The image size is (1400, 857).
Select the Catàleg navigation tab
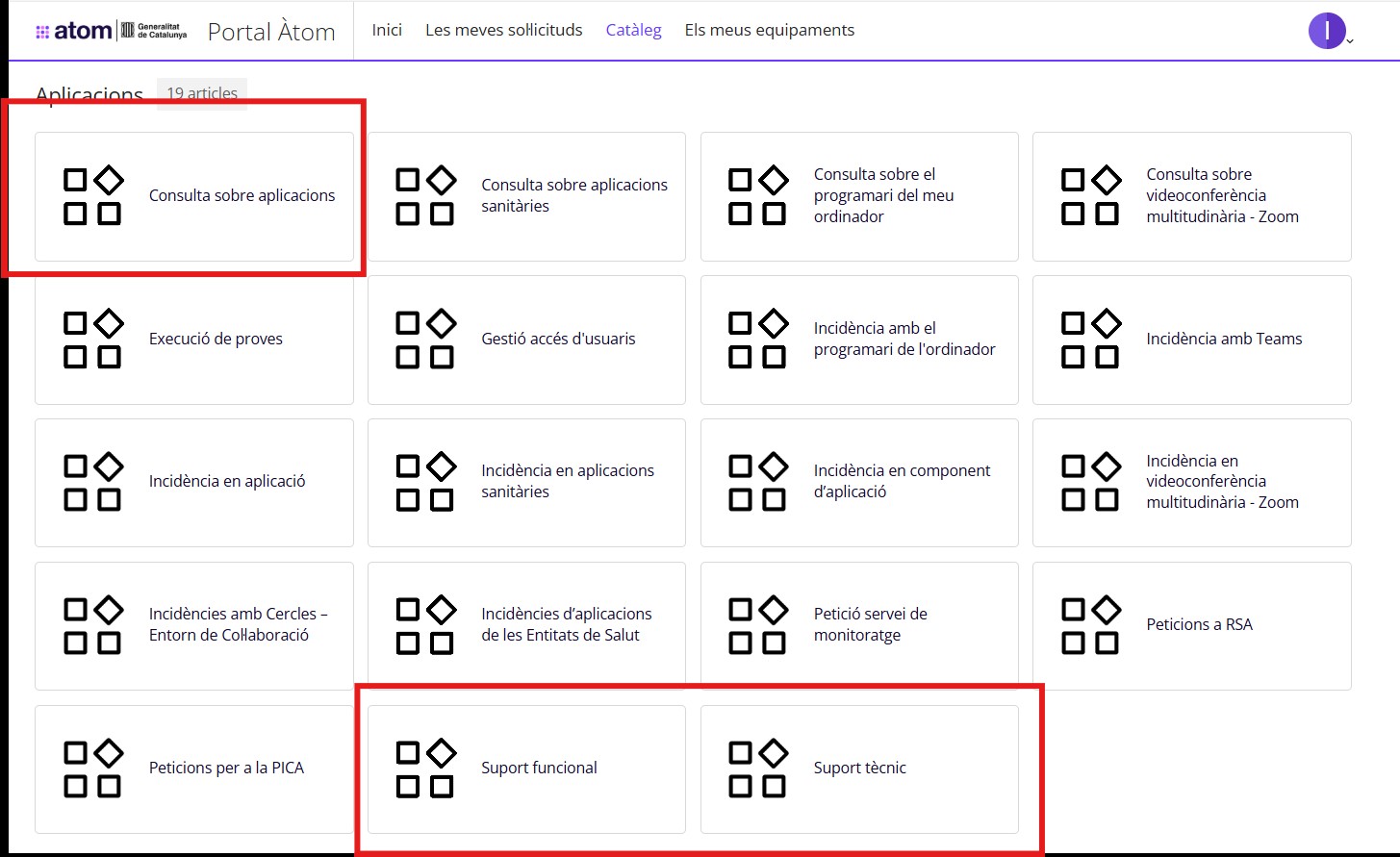coord(633,30)
